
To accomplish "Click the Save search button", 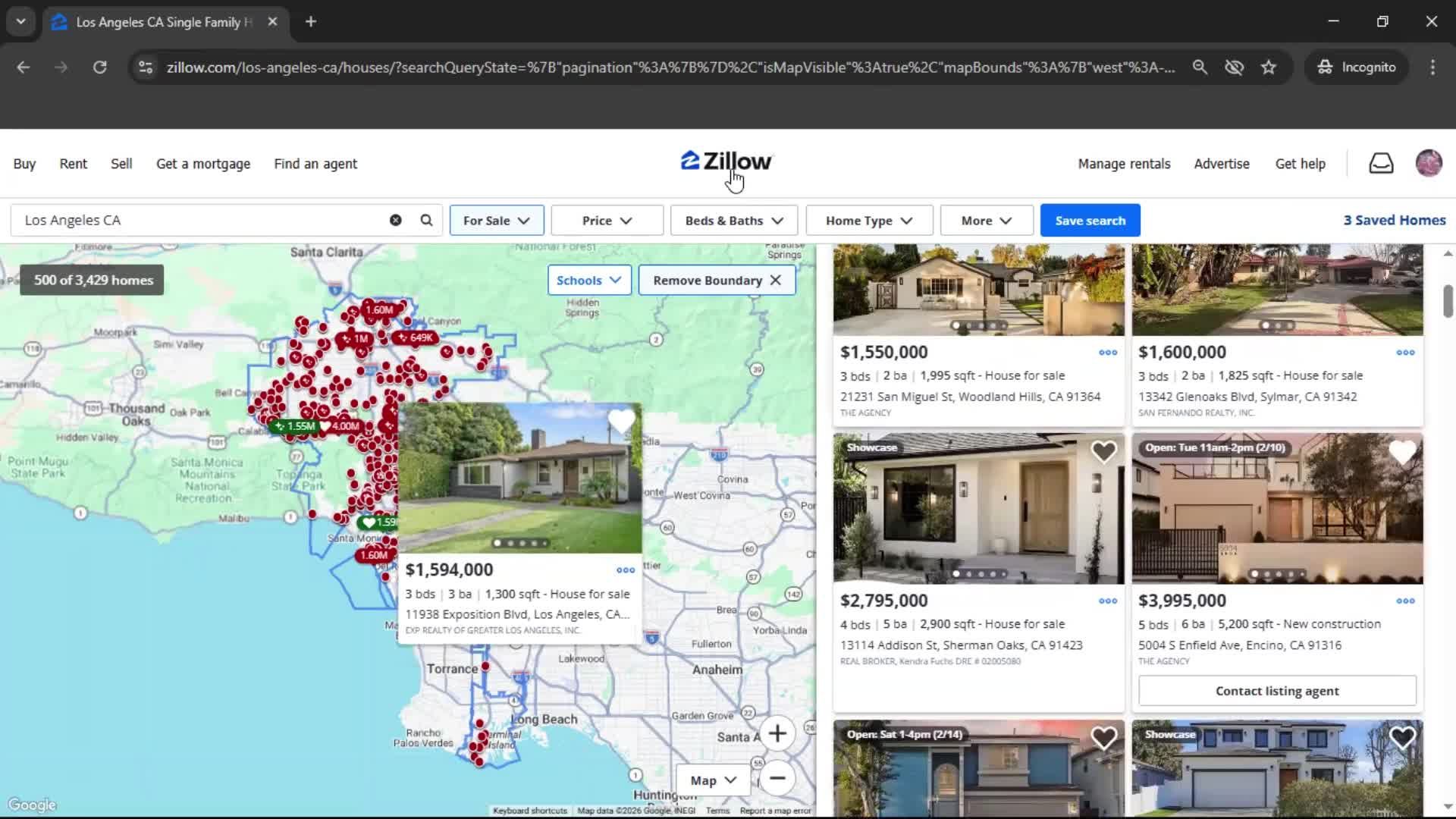I will (1090, 221).
